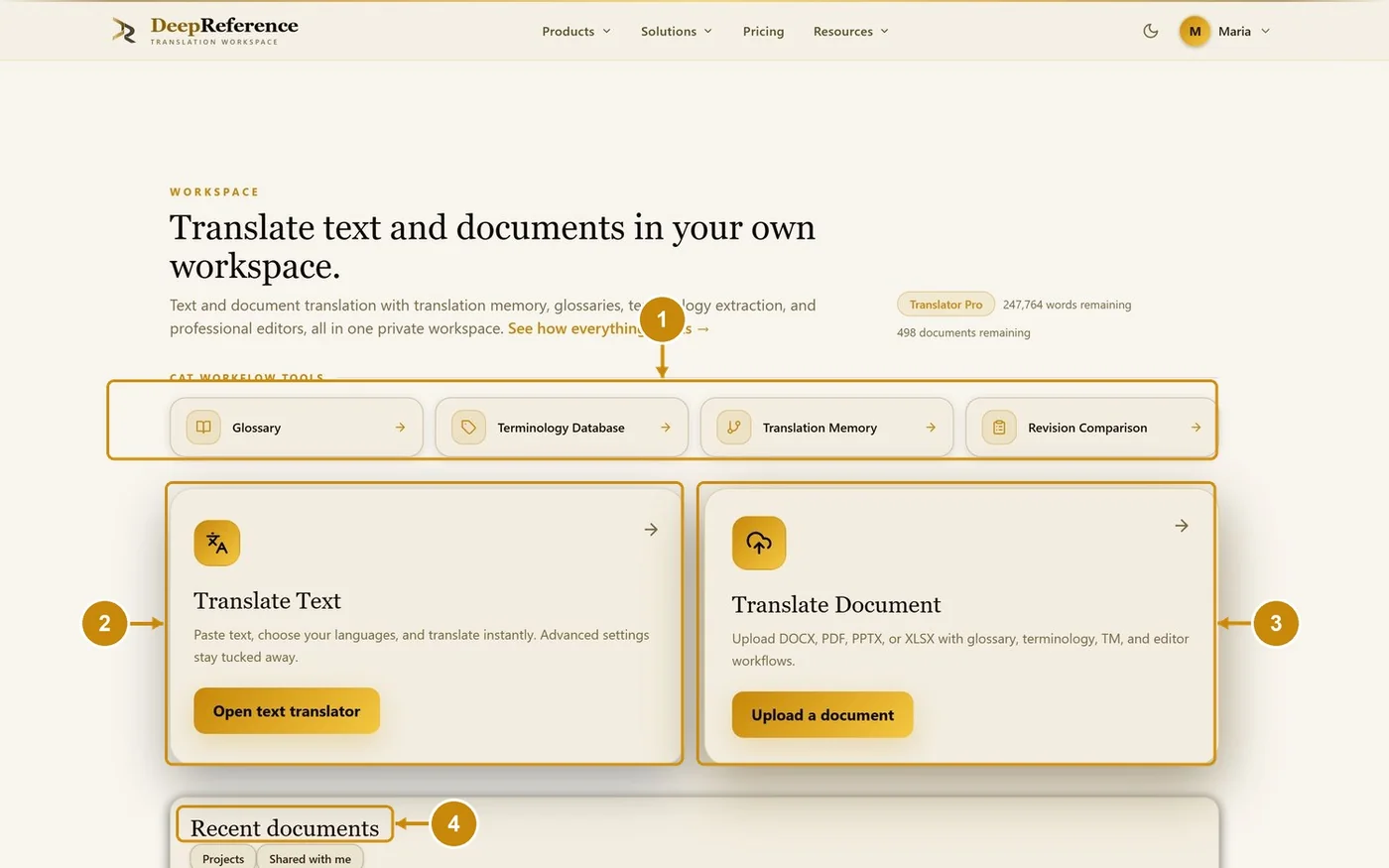Screen dimensions: 1389x868
Task: Click the Revision Comparison clipboard icon
Action: 999,428
